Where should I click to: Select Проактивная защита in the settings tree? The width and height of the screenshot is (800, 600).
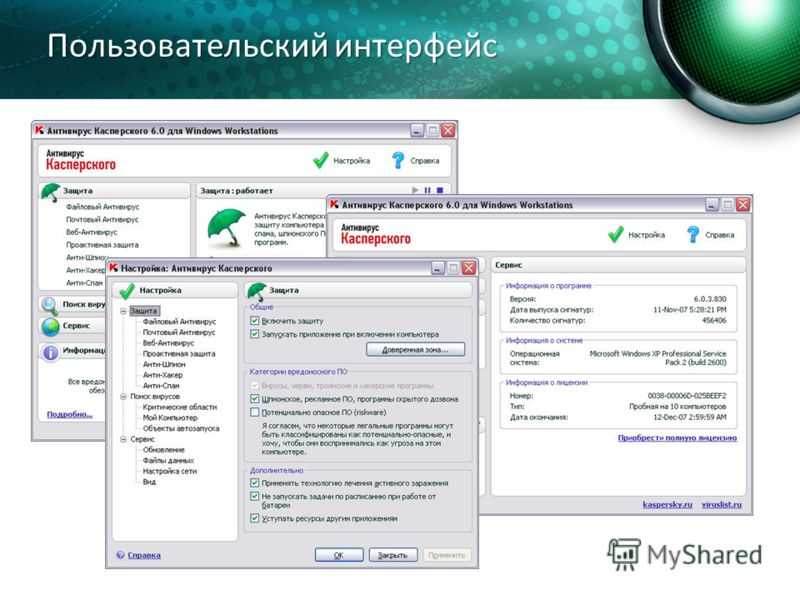tap(179, 354)
